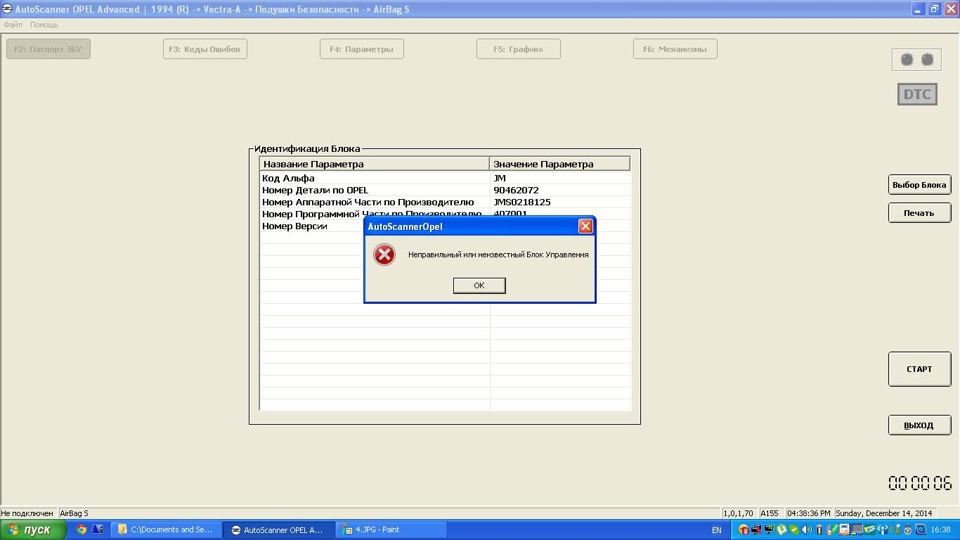
Task: Click the value 90462072
Action: pos(516,190)
